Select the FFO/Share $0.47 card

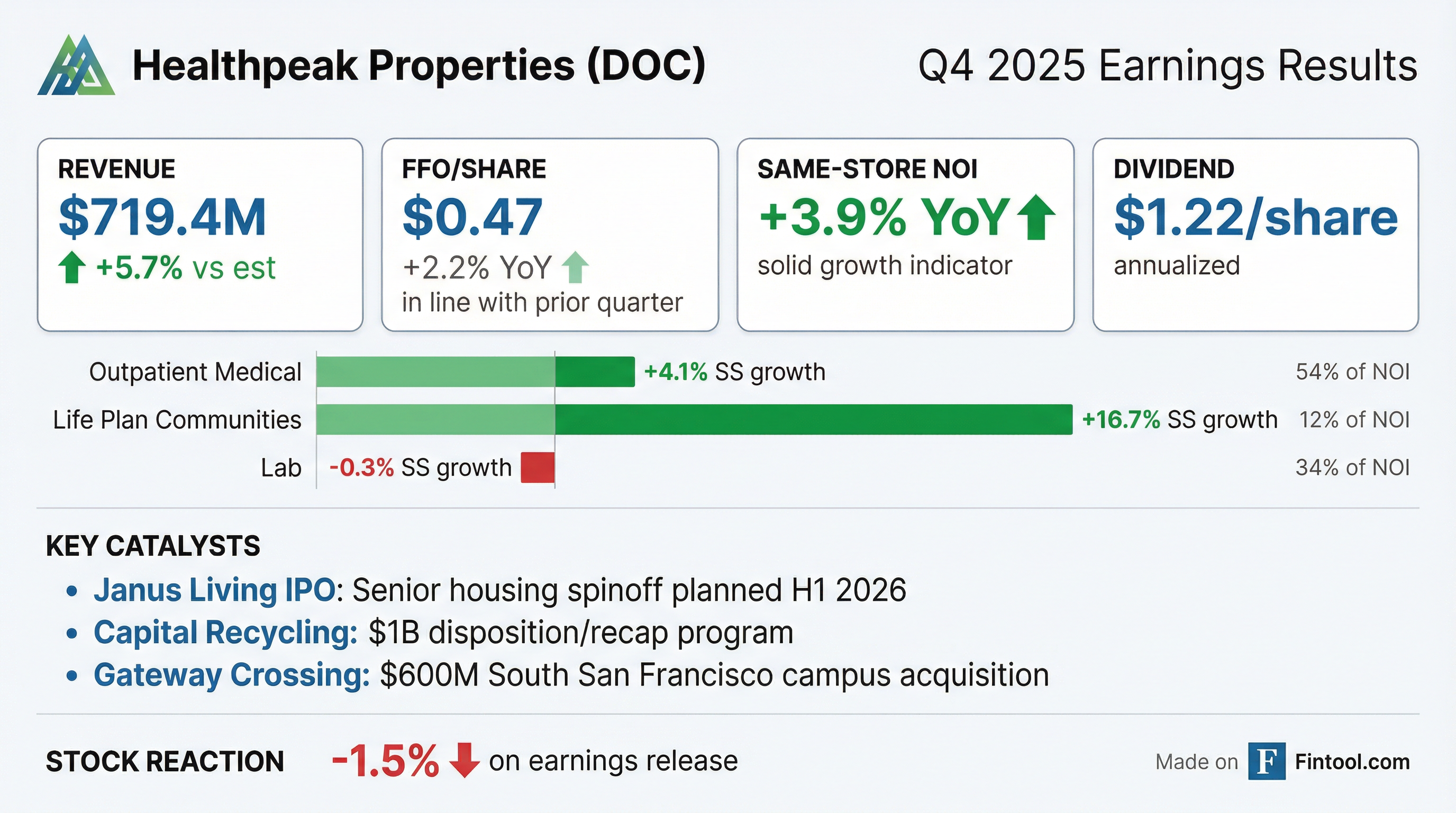point(550,234)
